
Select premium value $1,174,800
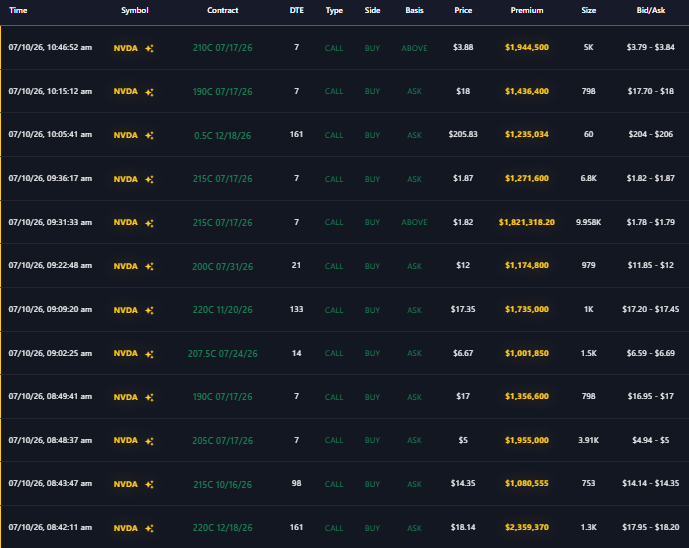click(527, 265)
